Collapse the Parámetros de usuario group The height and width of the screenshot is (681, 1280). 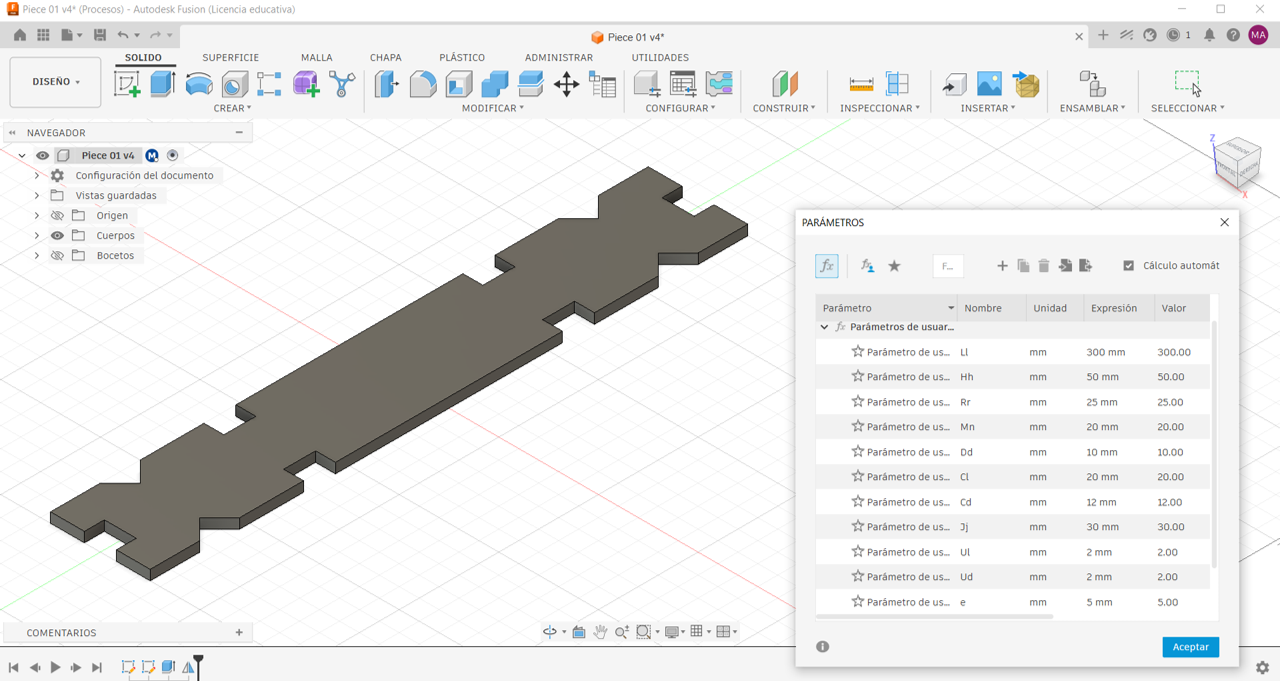coord(824,327)
